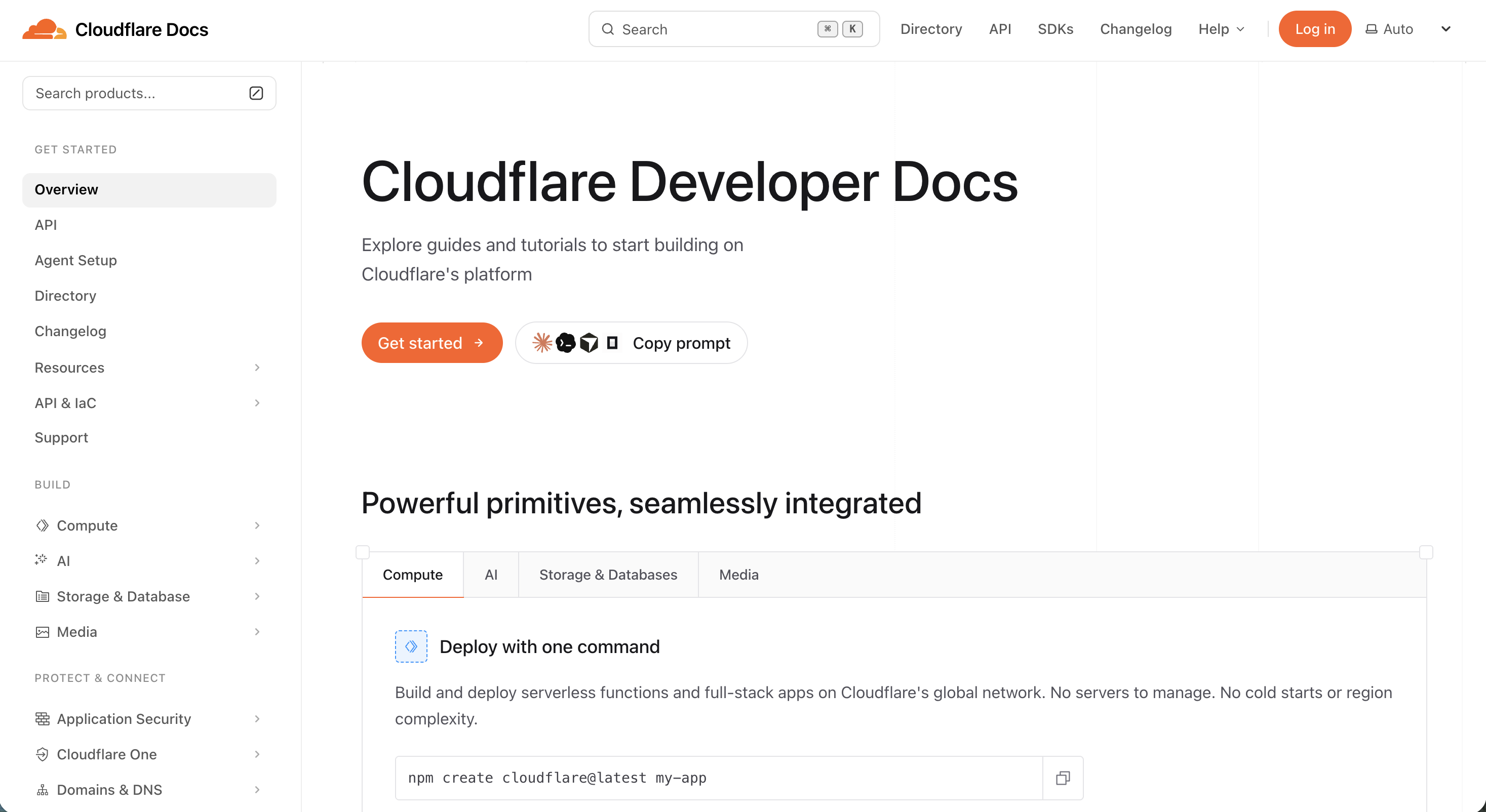Image resolution: width=1486 pixels, height=812 pixels.
Task: Open API in the top navigation
Action: point(1000,29)
